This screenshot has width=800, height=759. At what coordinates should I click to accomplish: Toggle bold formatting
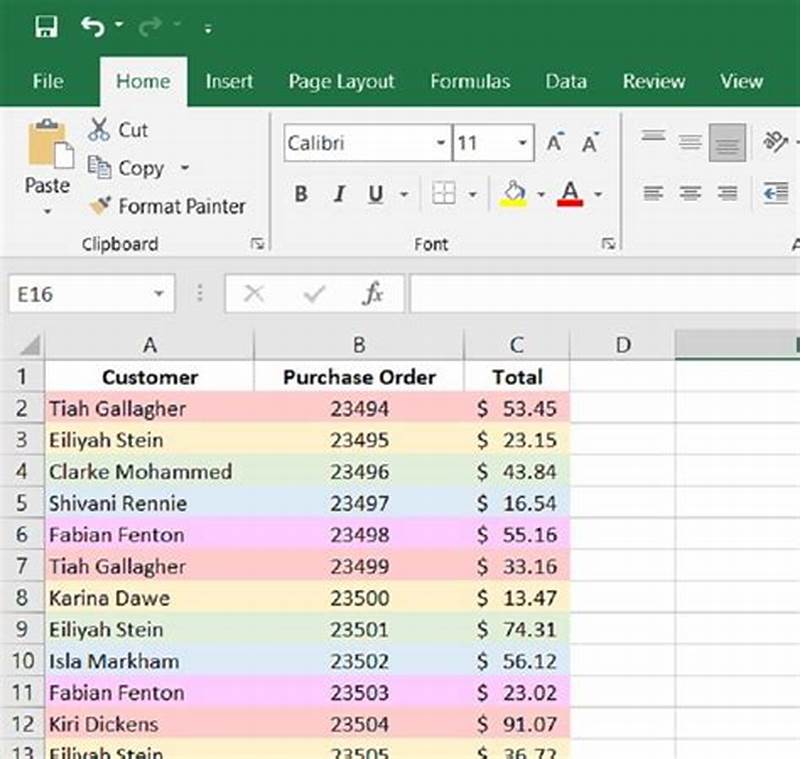[x=300, y=195]
